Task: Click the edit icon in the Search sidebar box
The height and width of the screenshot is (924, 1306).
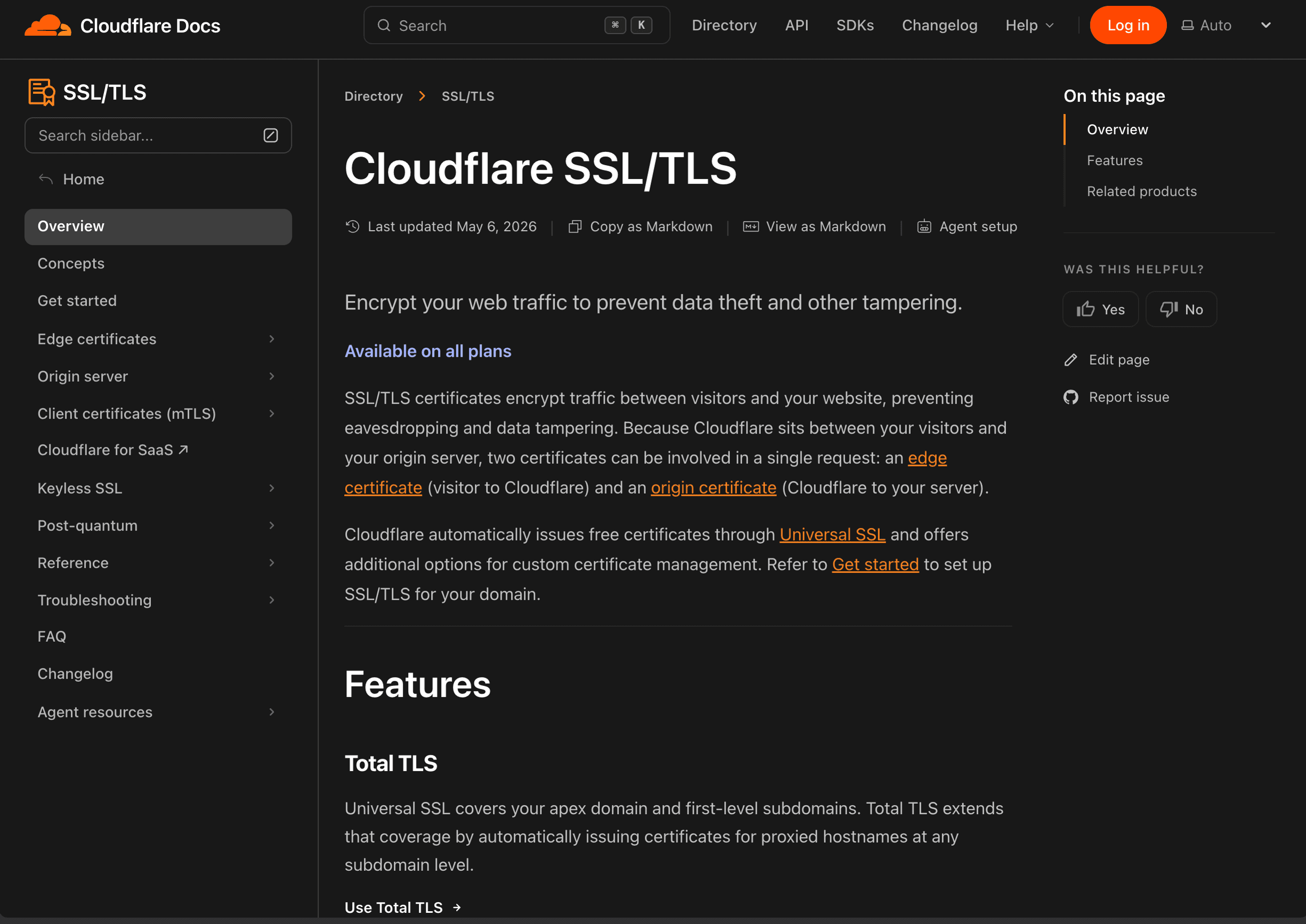Action: tap(271, 135)
